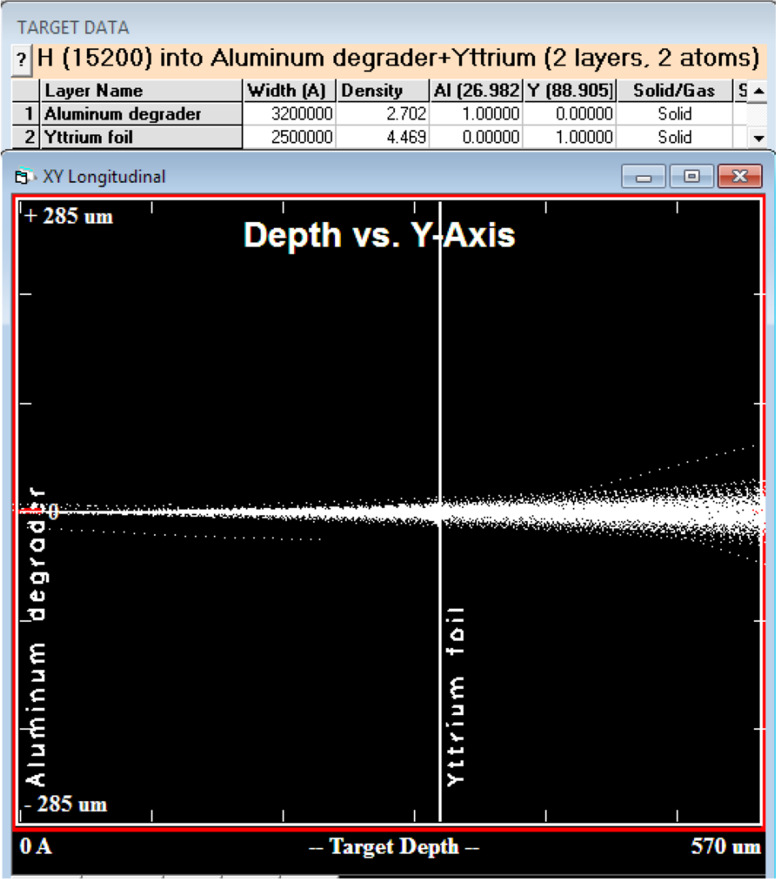Click the H (15200) ion-target title field
The width and height of the screenshot is (776, 879).
pyautogui.click(x=397, y=58)
